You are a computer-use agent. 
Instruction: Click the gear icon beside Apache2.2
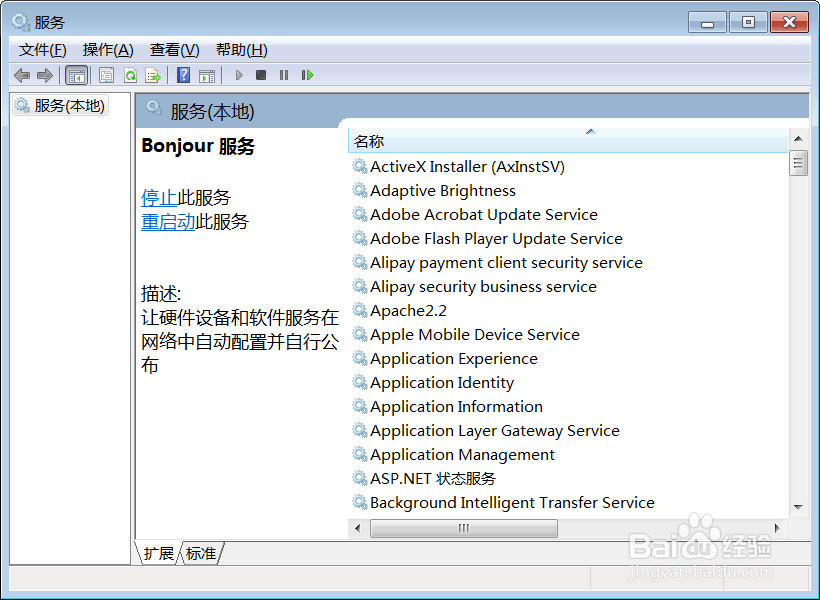(360, 310)
